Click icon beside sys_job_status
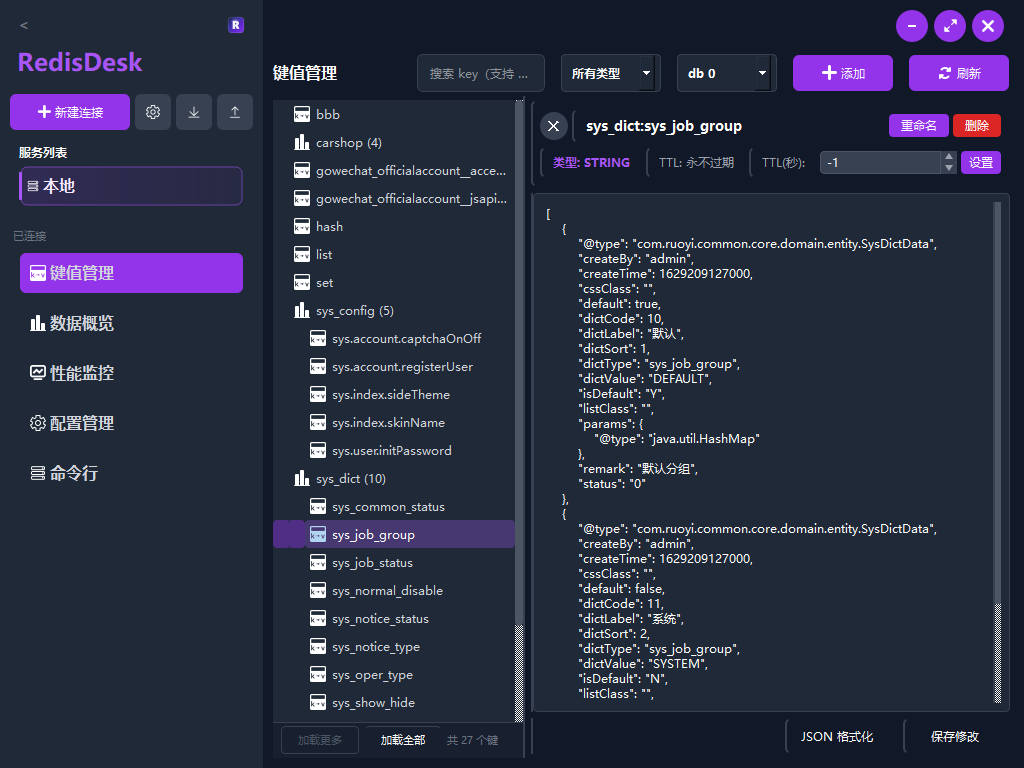 coord(318,563)
